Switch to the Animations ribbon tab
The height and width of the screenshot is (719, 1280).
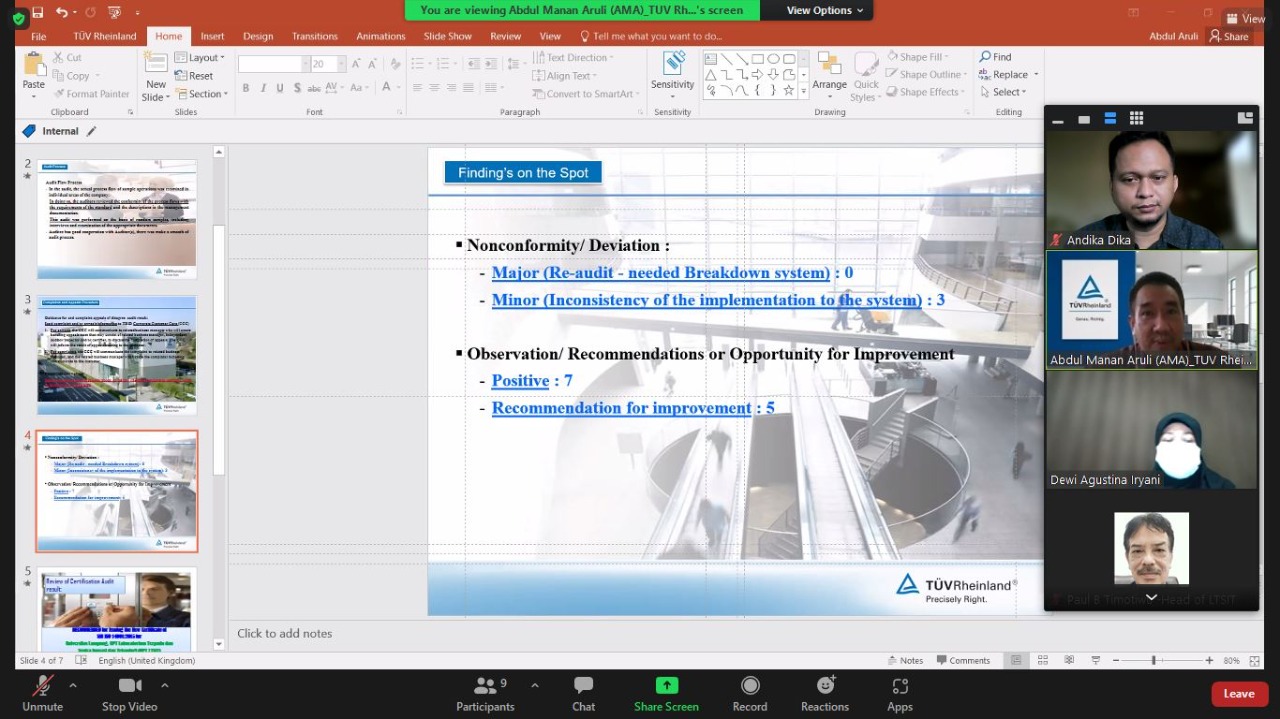tap(381, 36)
